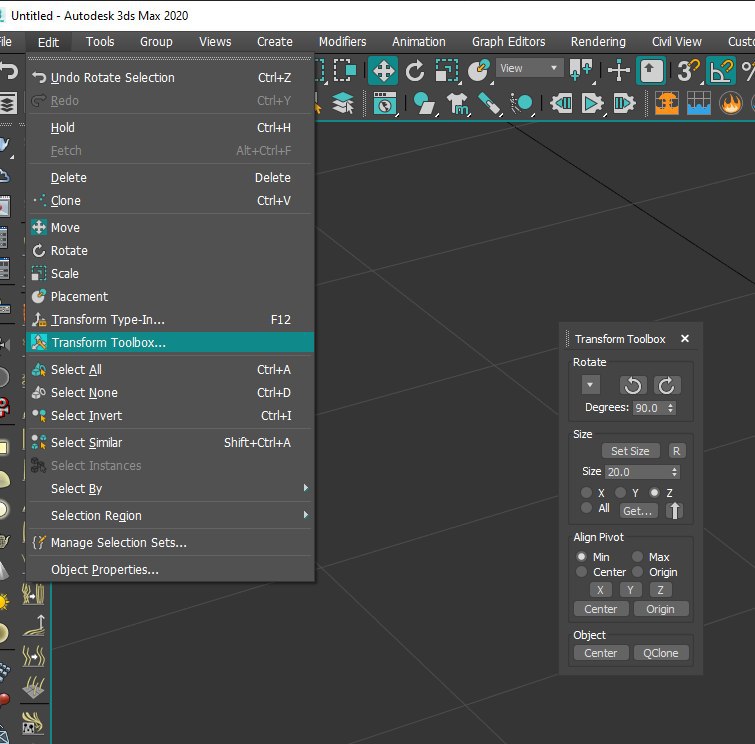755x744 pixels.
Task: Open the Rendering menu
Action: [598, 42]
